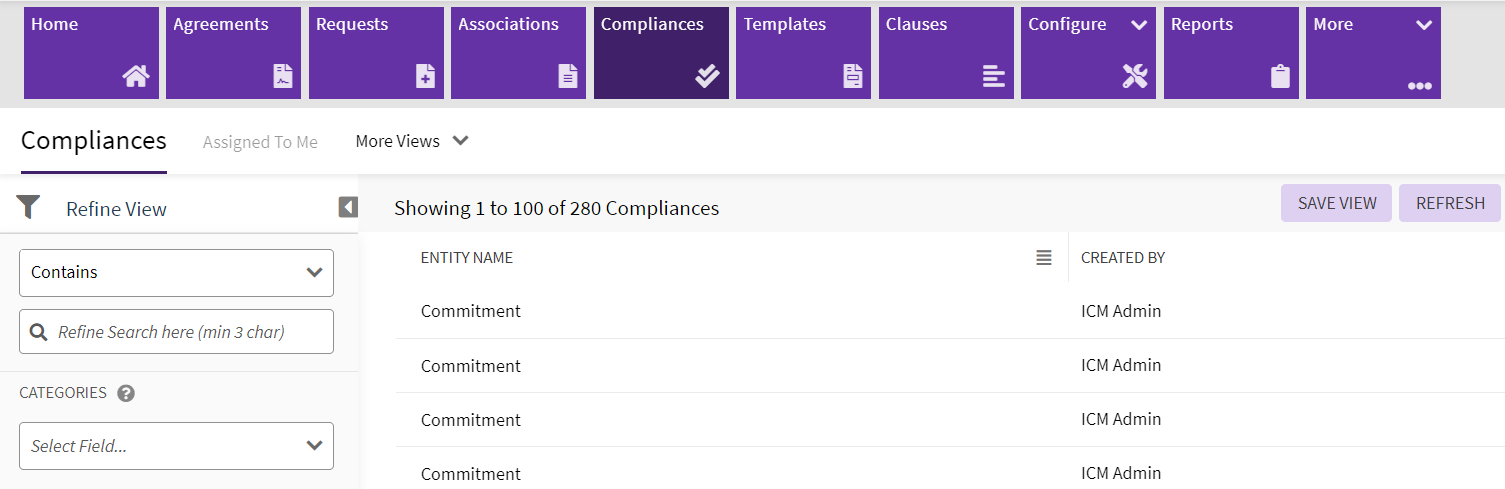Open the Contains match-type dropdown

tap(176, 272)
